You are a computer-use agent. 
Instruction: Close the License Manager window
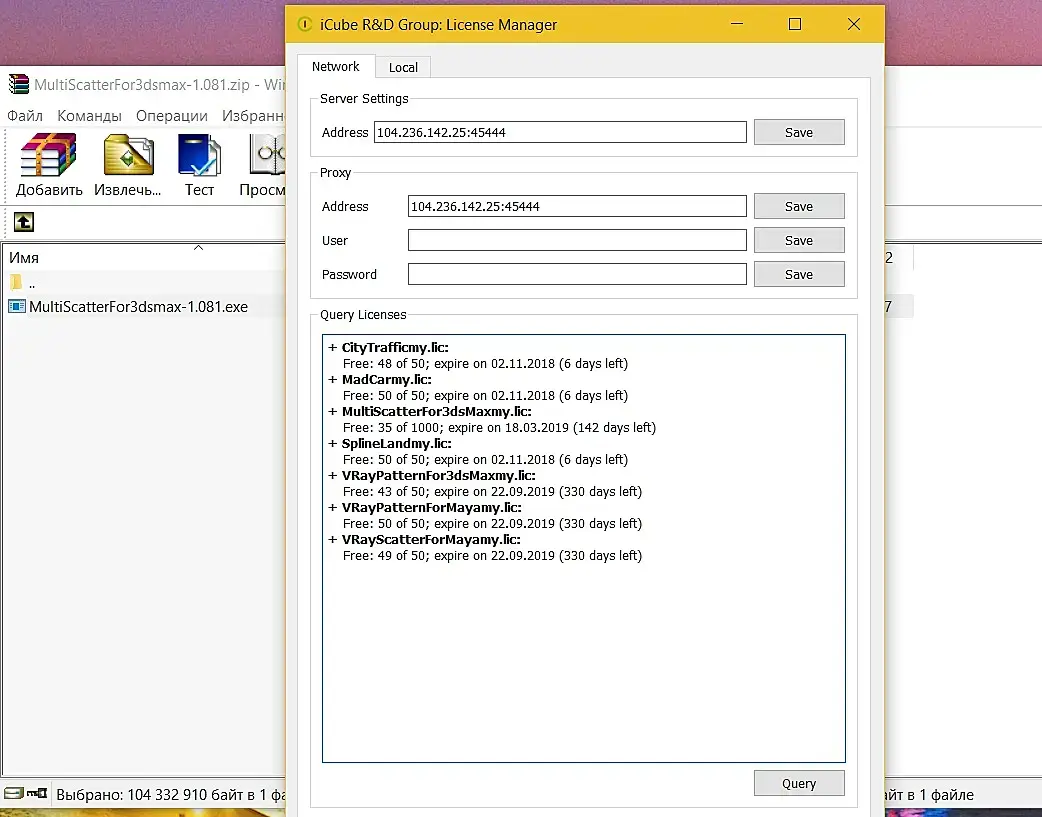[x=854, y=25]
